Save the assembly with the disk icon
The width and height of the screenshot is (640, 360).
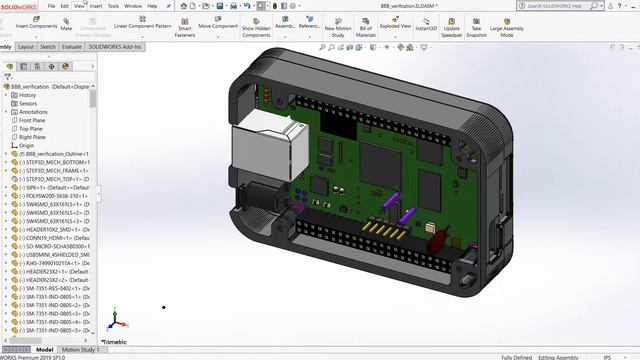(220, 6)
